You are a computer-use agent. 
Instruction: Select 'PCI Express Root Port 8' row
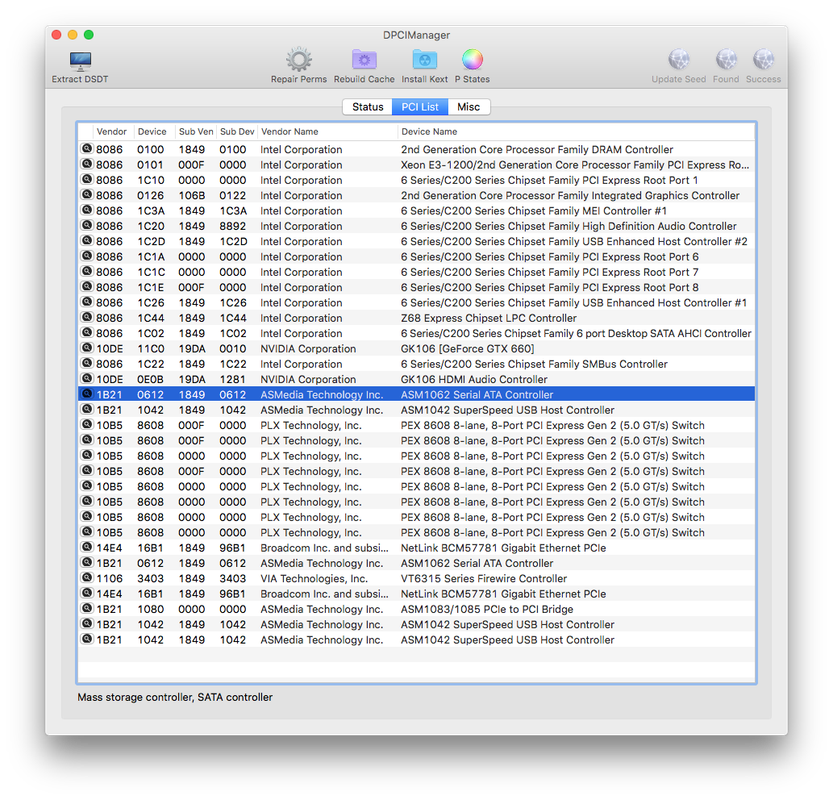[416, 287]
